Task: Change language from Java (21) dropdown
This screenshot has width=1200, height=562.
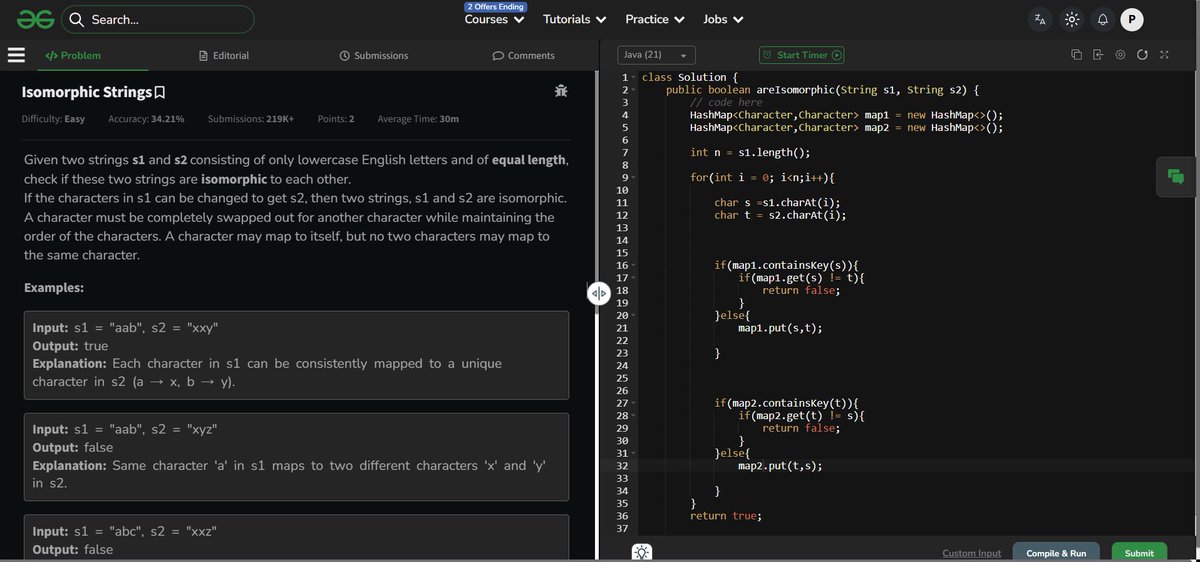Action: (x=655, y=55)
